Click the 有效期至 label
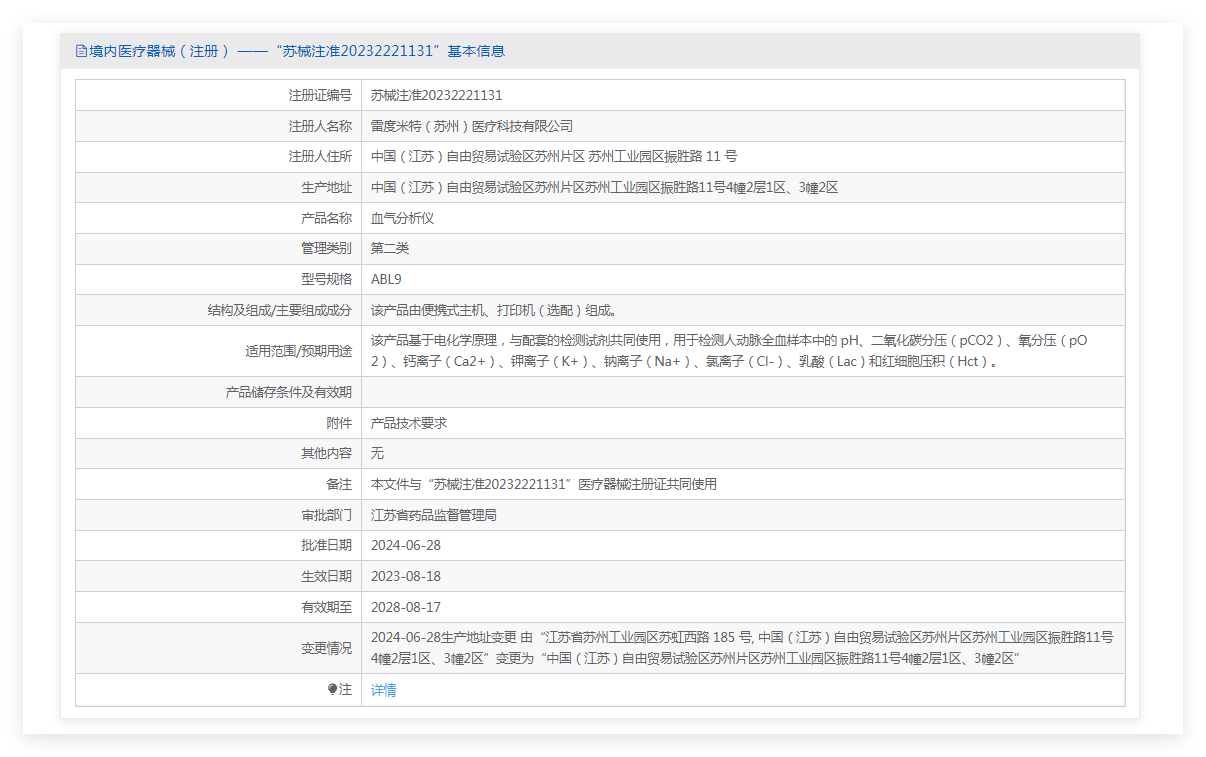Screen dimensions: 1206x757 tap(327, 607)
